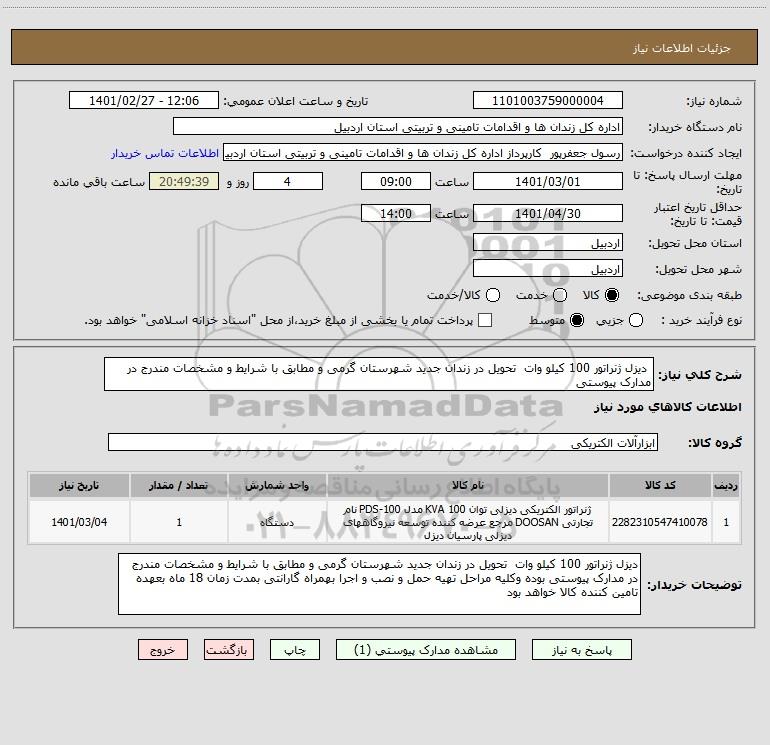Click the خروج exit button

pyautogui.click(x=163, y=650)
